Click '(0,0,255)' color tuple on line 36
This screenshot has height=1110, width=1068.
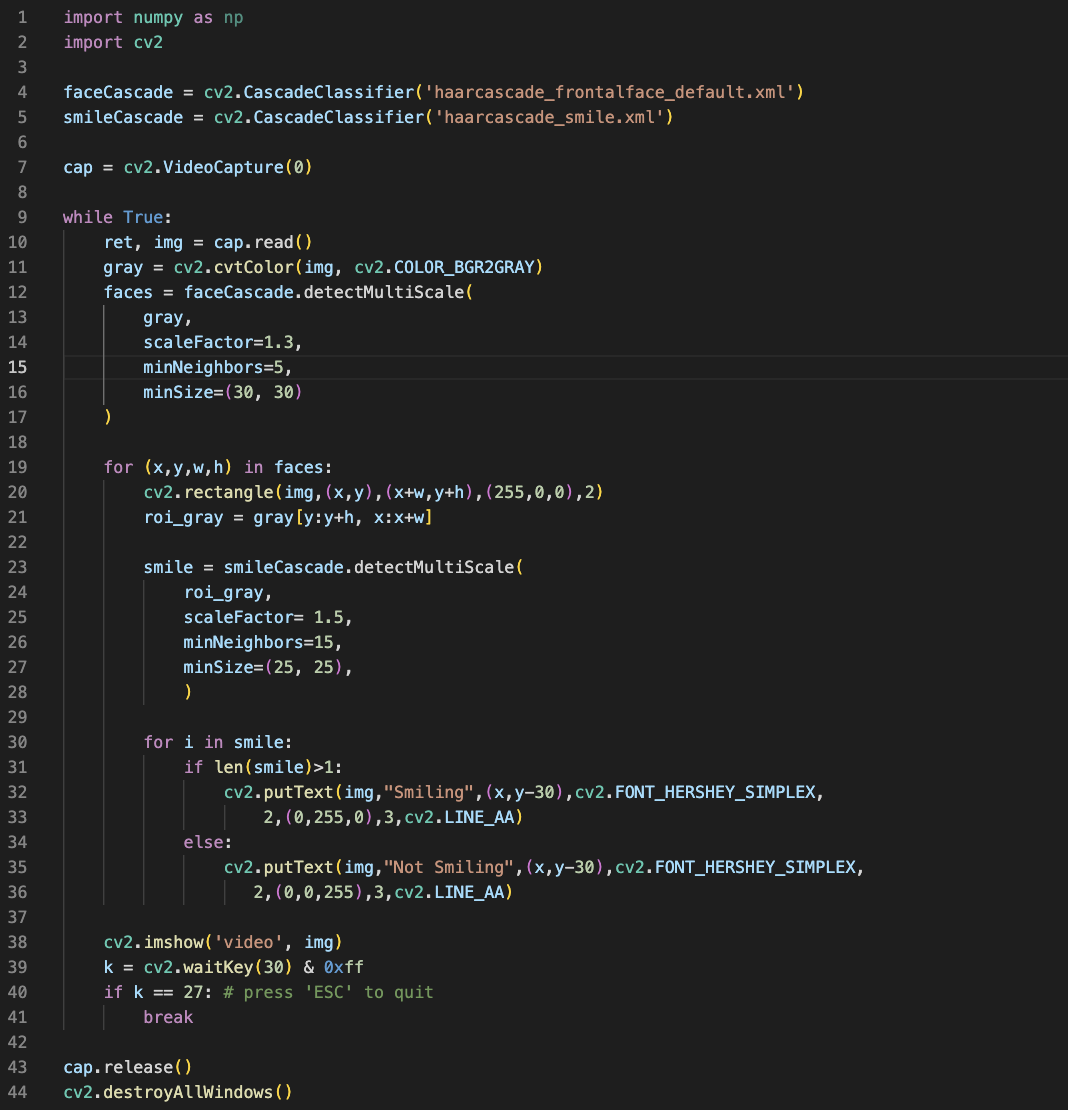coord(318,893)
